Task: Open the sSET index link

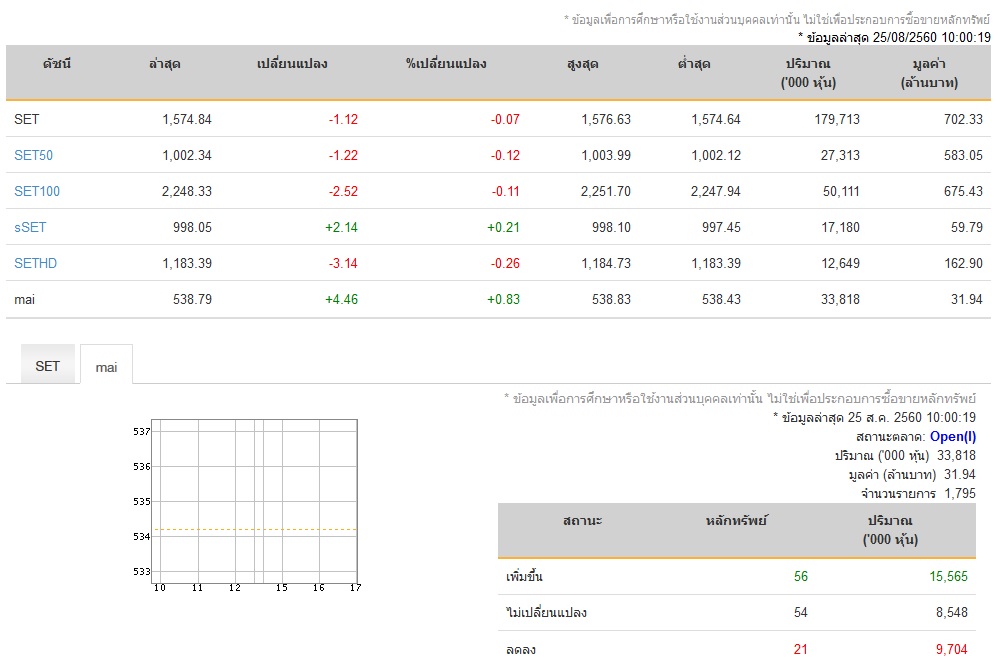Action: (30, 227)
